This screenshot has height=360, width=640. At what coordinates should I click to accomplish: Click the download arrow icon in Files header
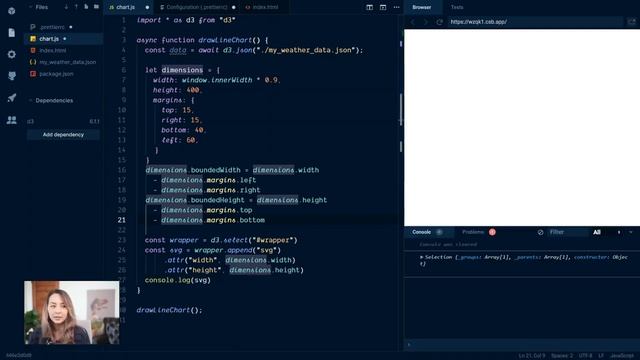click(66, 7)
